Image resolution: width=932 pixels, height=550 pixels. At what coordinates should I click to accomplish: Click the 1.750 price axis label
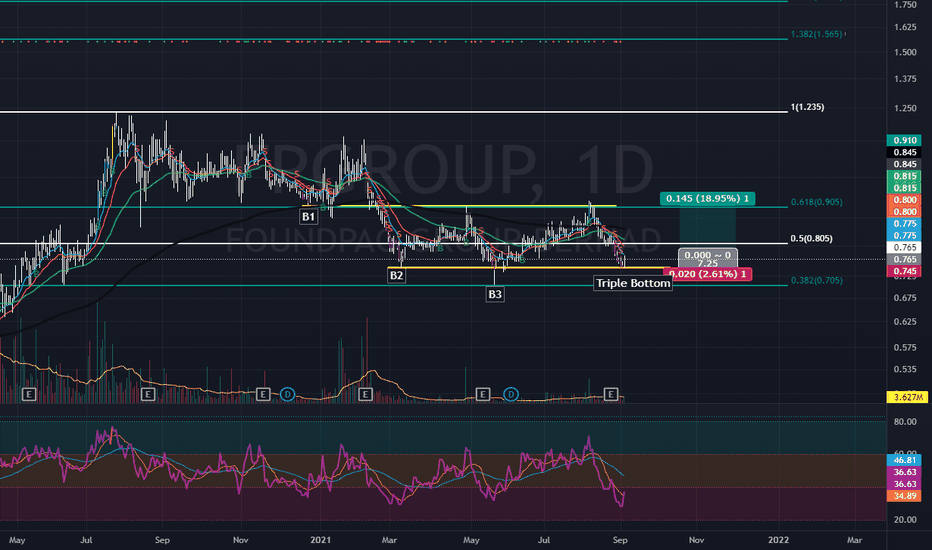coord(905,5)
